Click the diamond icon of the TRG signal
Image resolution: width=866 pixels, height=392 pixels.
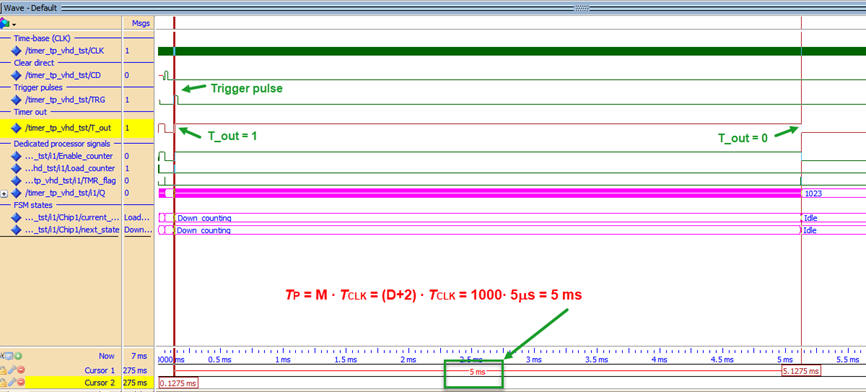point(16,100)
